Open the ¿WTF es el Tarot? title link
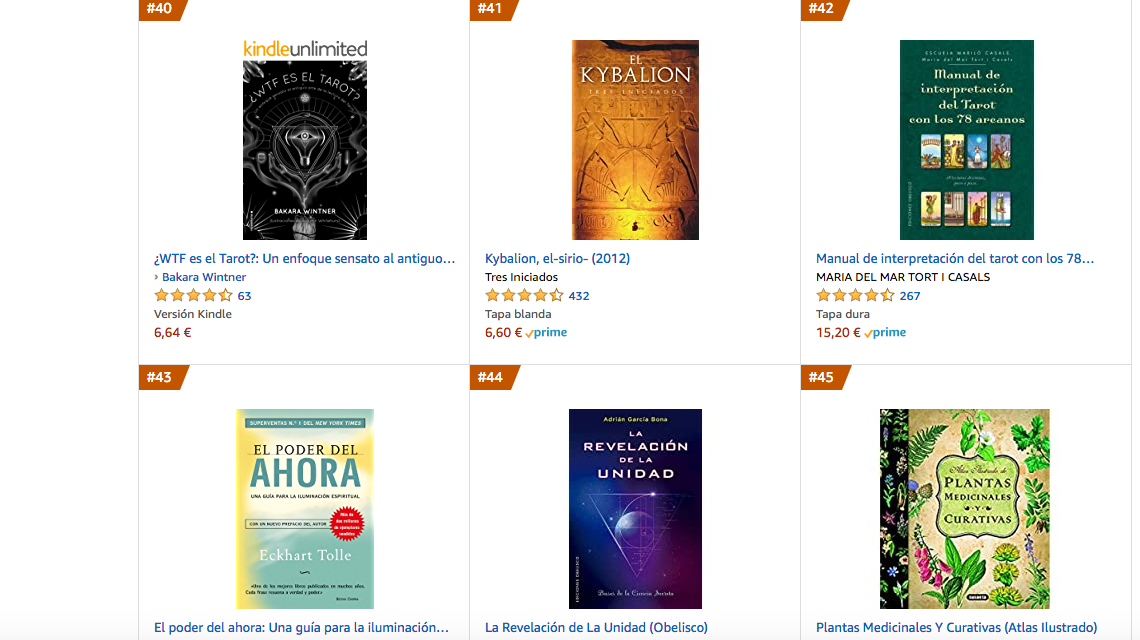 coord(305,258)
